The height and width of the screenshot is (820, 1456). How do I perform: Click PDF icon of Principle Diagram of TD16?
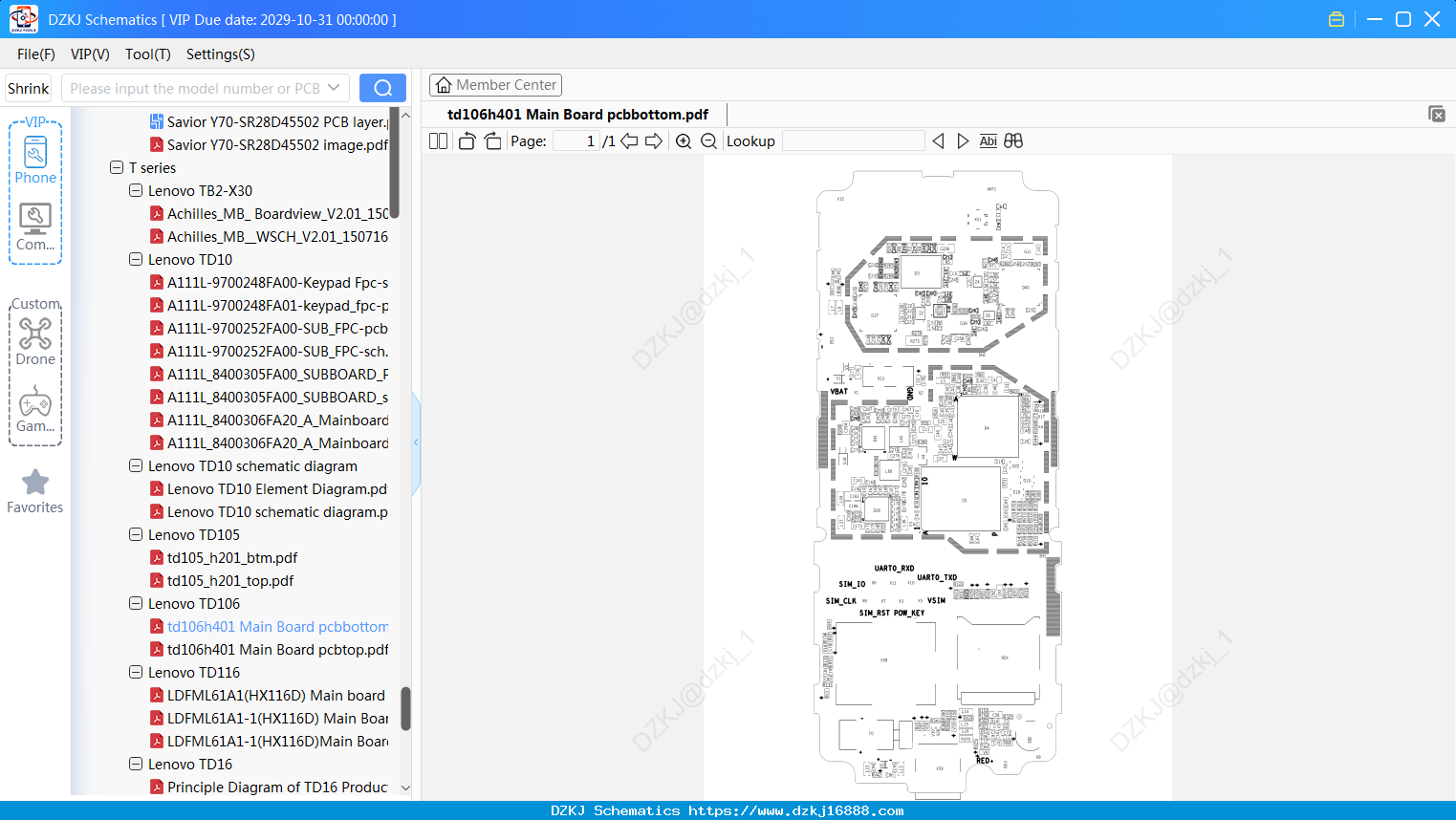(x=157, y=787)
